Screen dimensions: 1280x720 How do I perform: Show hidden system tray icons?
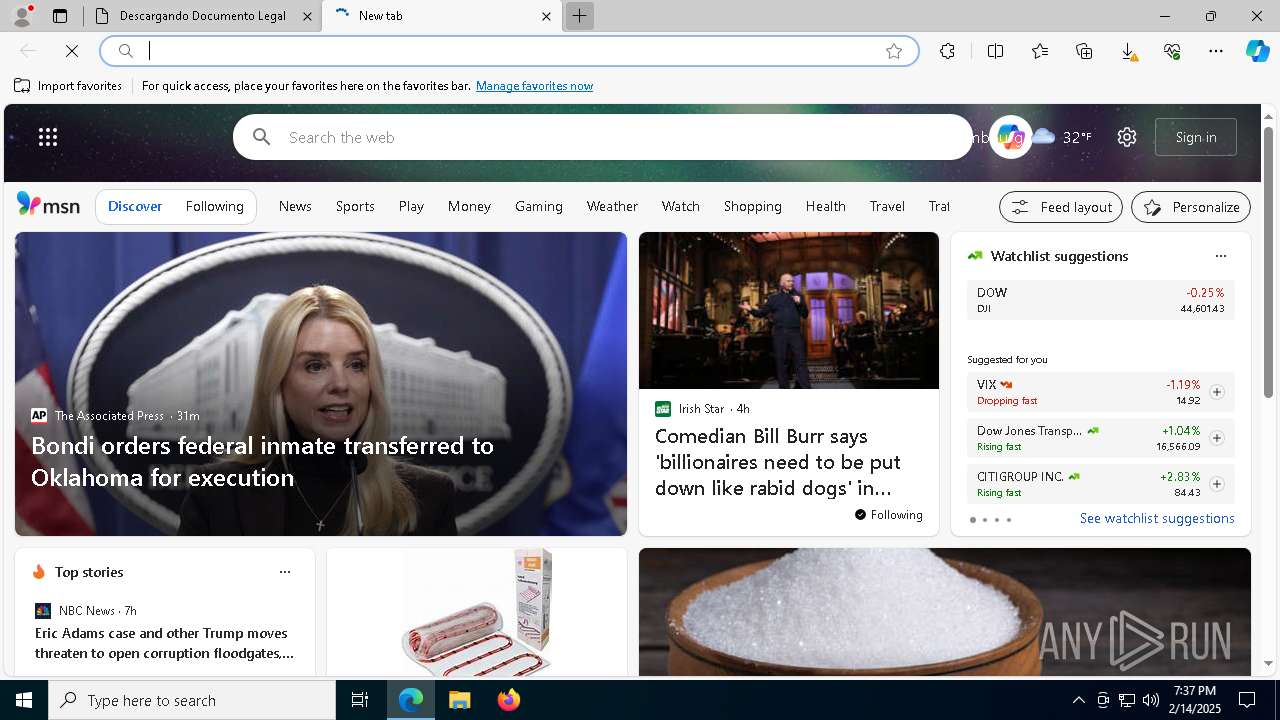[1078, 700]
